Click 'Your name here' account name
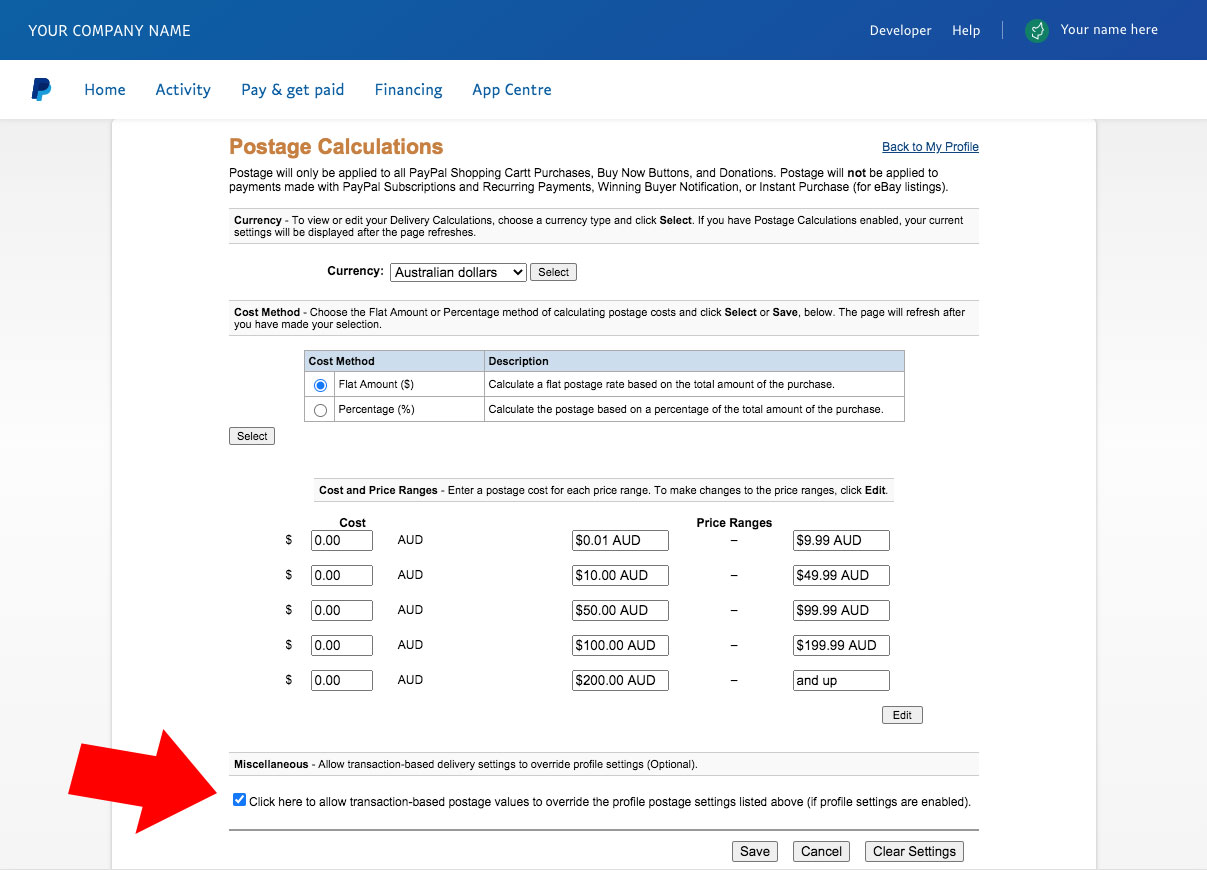Image resolution: width=1207 pixels, height=870 pixels. (1109, 30)
